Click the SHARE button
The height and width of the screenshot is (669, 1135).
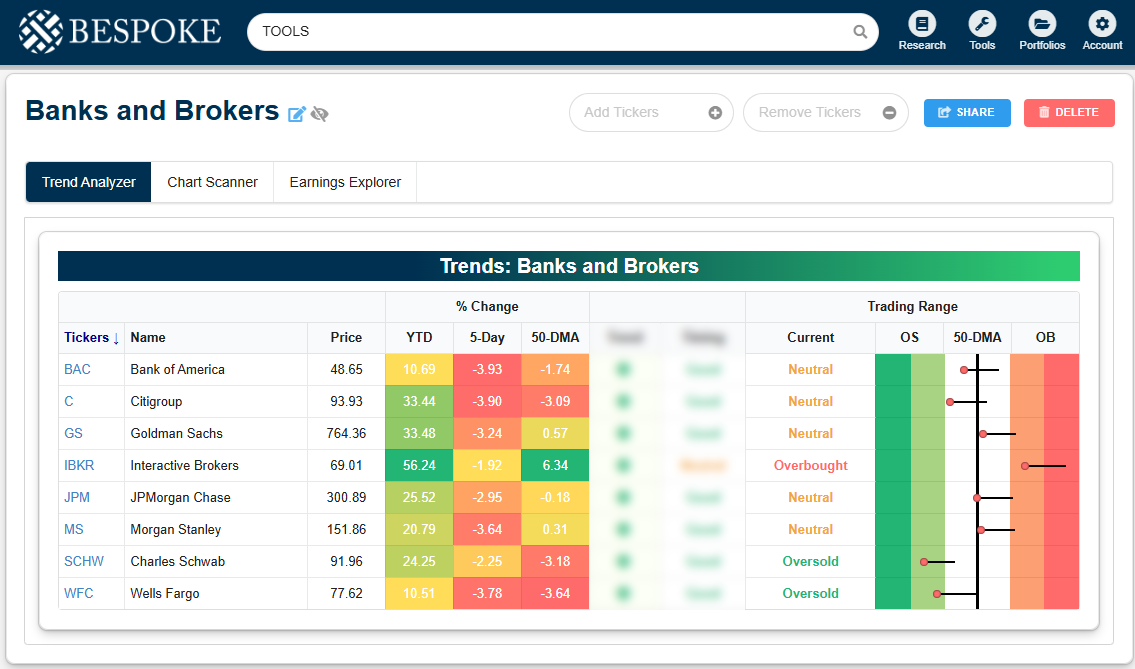(x=967, y=113)
